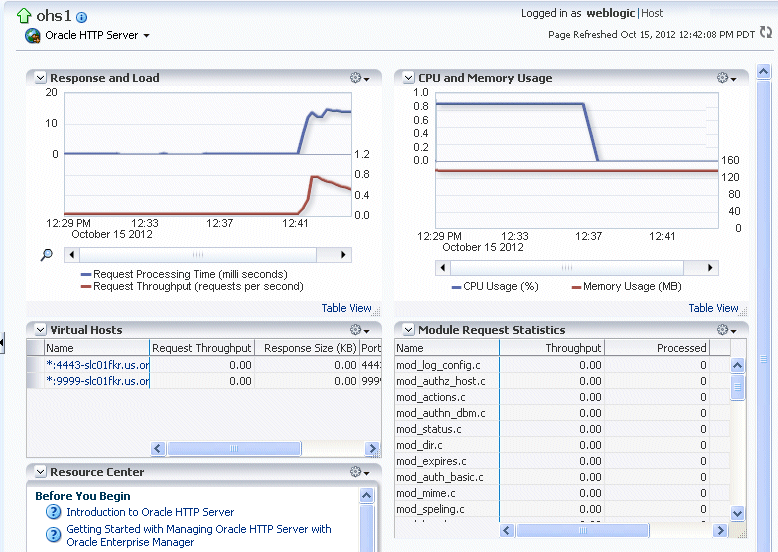Select the mod_status.c row
Image resolution: width=778 pixels, height=552 pixels.
(562, 429)
